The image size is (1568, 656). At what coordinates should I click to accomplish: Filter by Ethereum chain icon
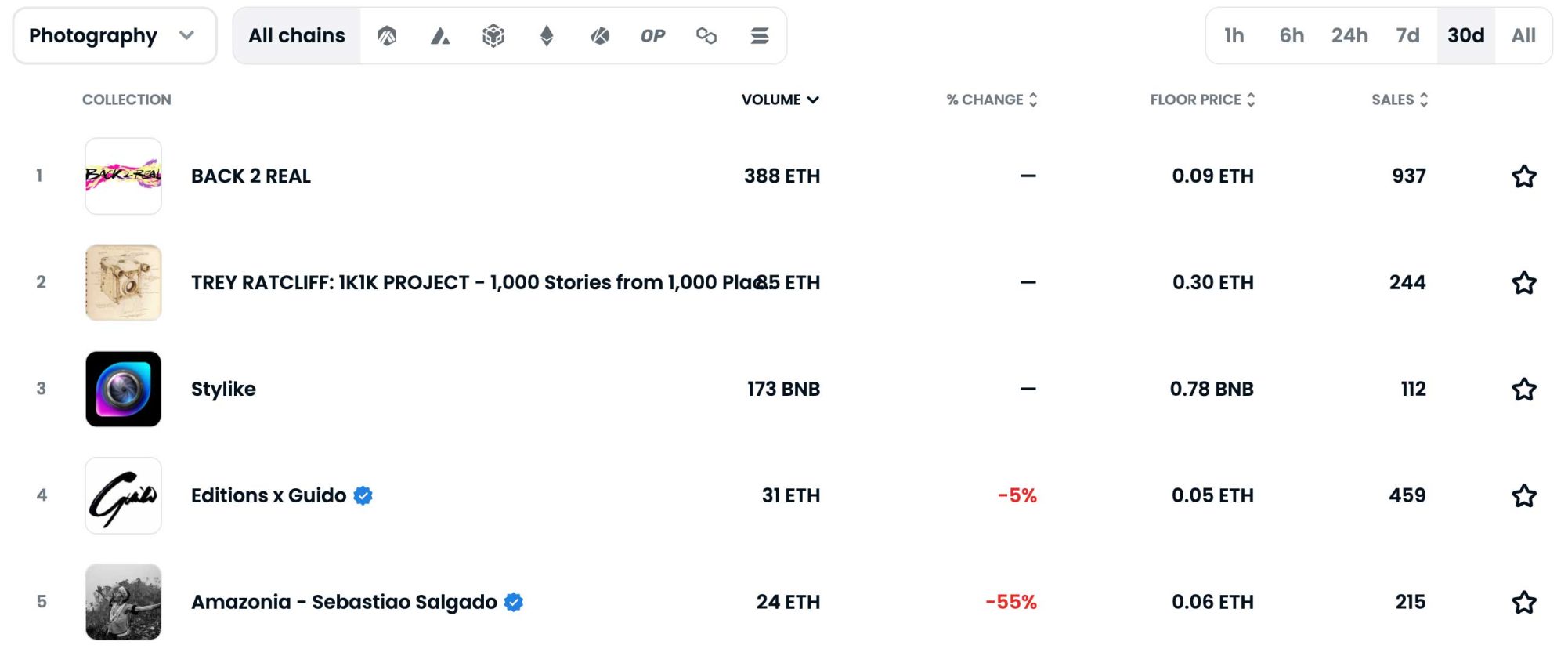547,36
